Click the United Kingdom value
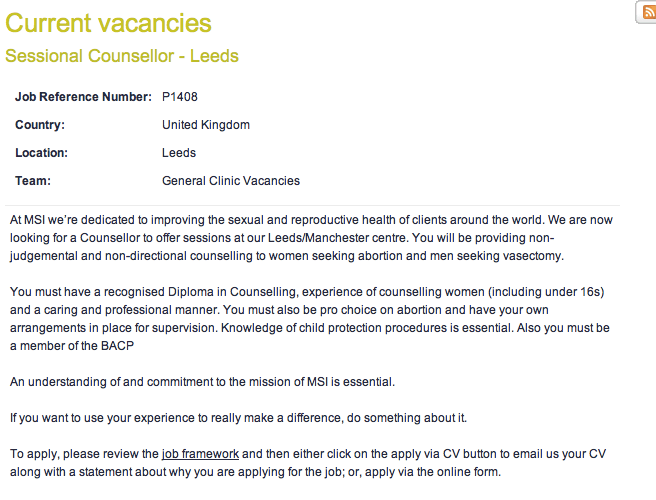Screen dimensions: 656x500 [x=205, y=125]
